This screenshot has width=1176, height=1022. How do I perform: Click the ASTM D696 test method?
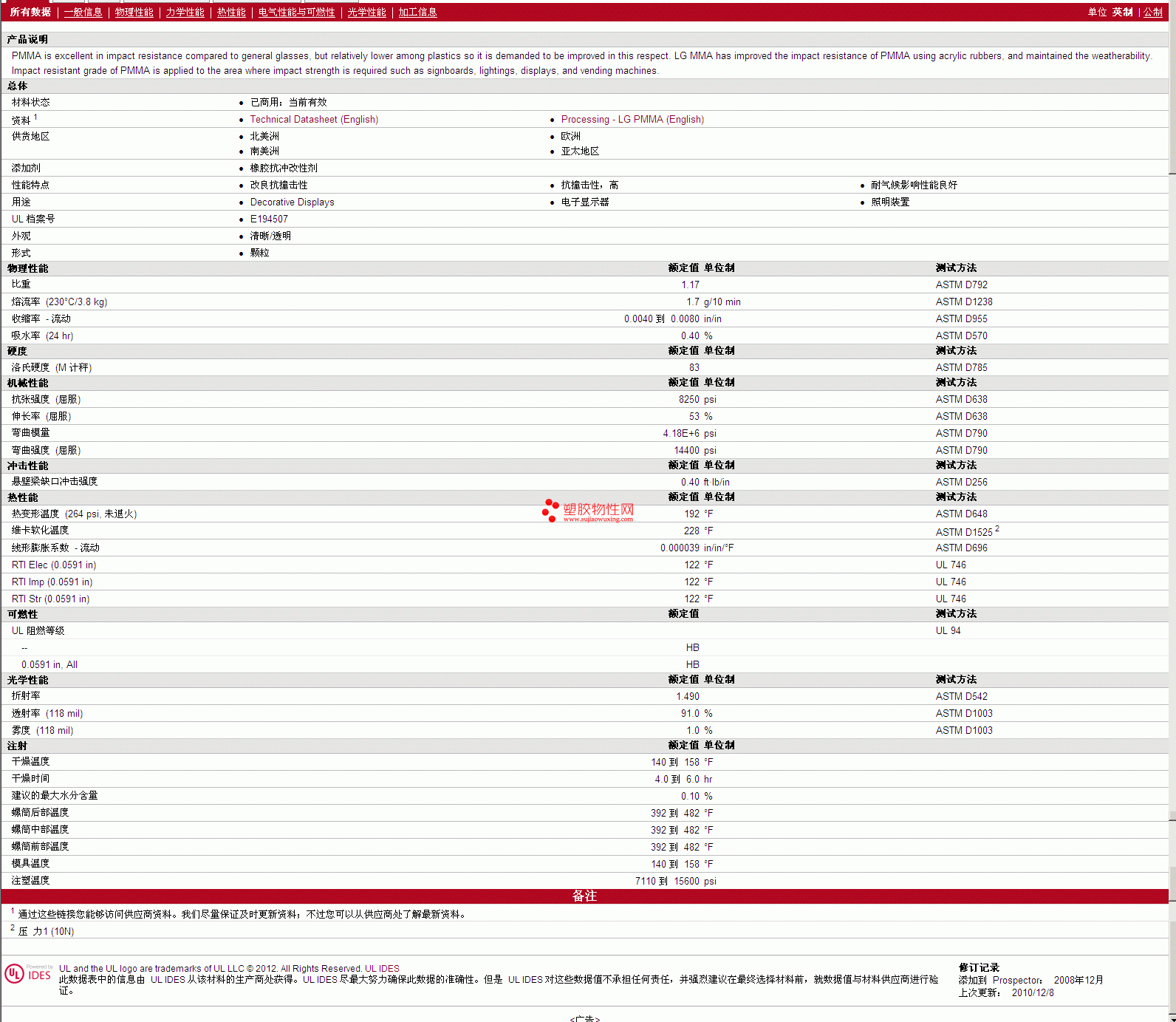961,548
